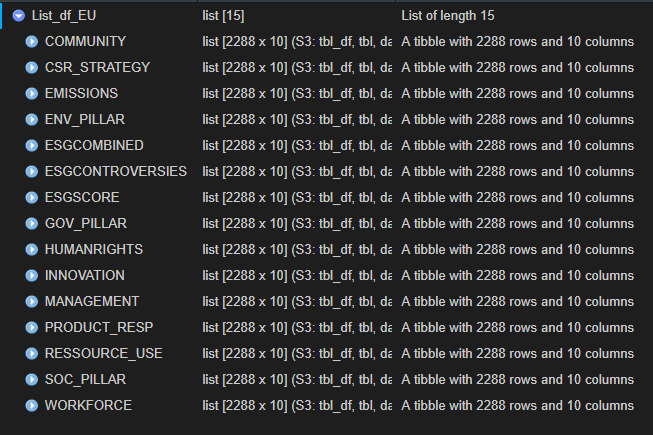Click the 'List of length 15' value
This screenshot has height=435, width=653.
pyautogui.click(x=448, y=16)
